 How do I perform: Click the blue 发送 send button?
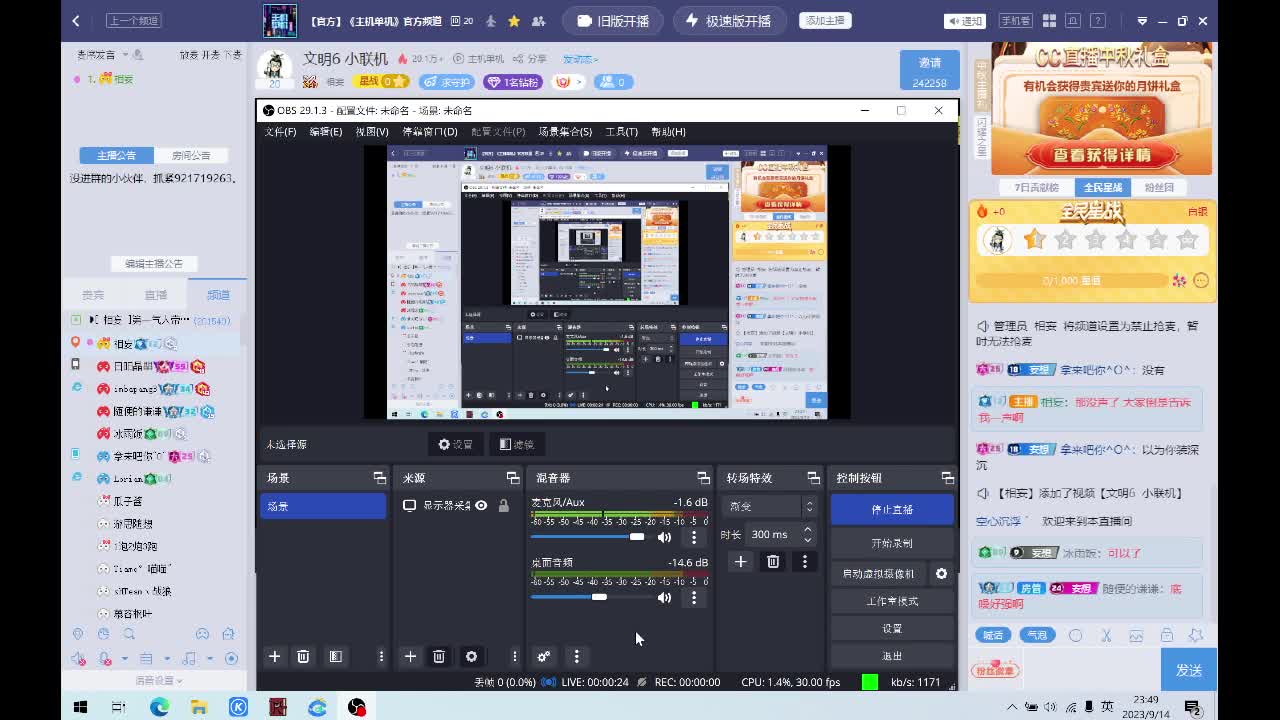pyautogui.click(x=1189, y=670)
